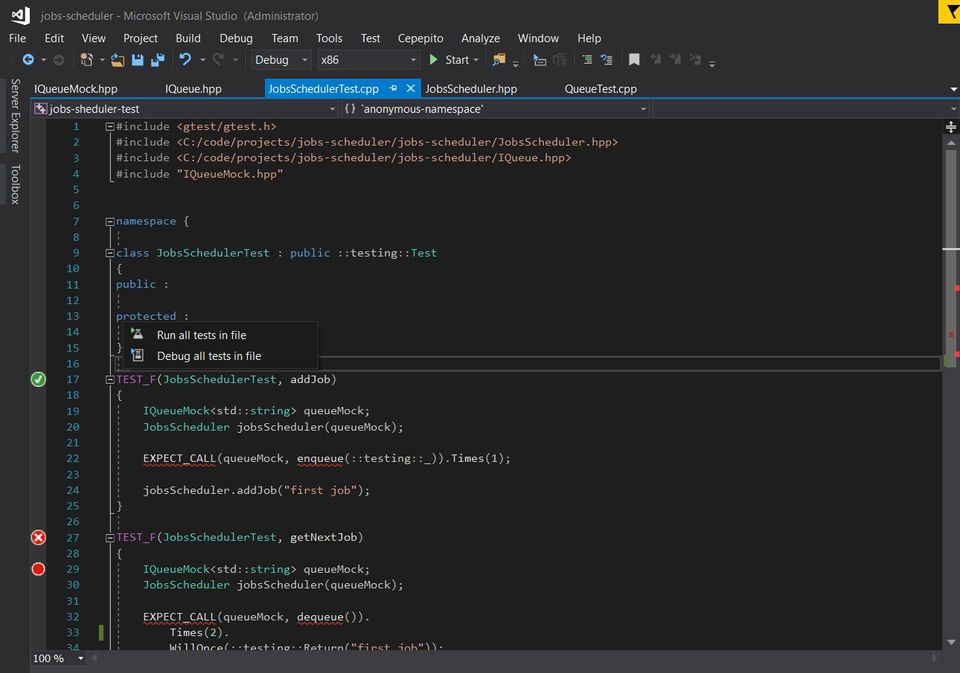Click the vertical scrollbar up arrow
This screenshot has width=960, height=673.
[x=951, y=143]
